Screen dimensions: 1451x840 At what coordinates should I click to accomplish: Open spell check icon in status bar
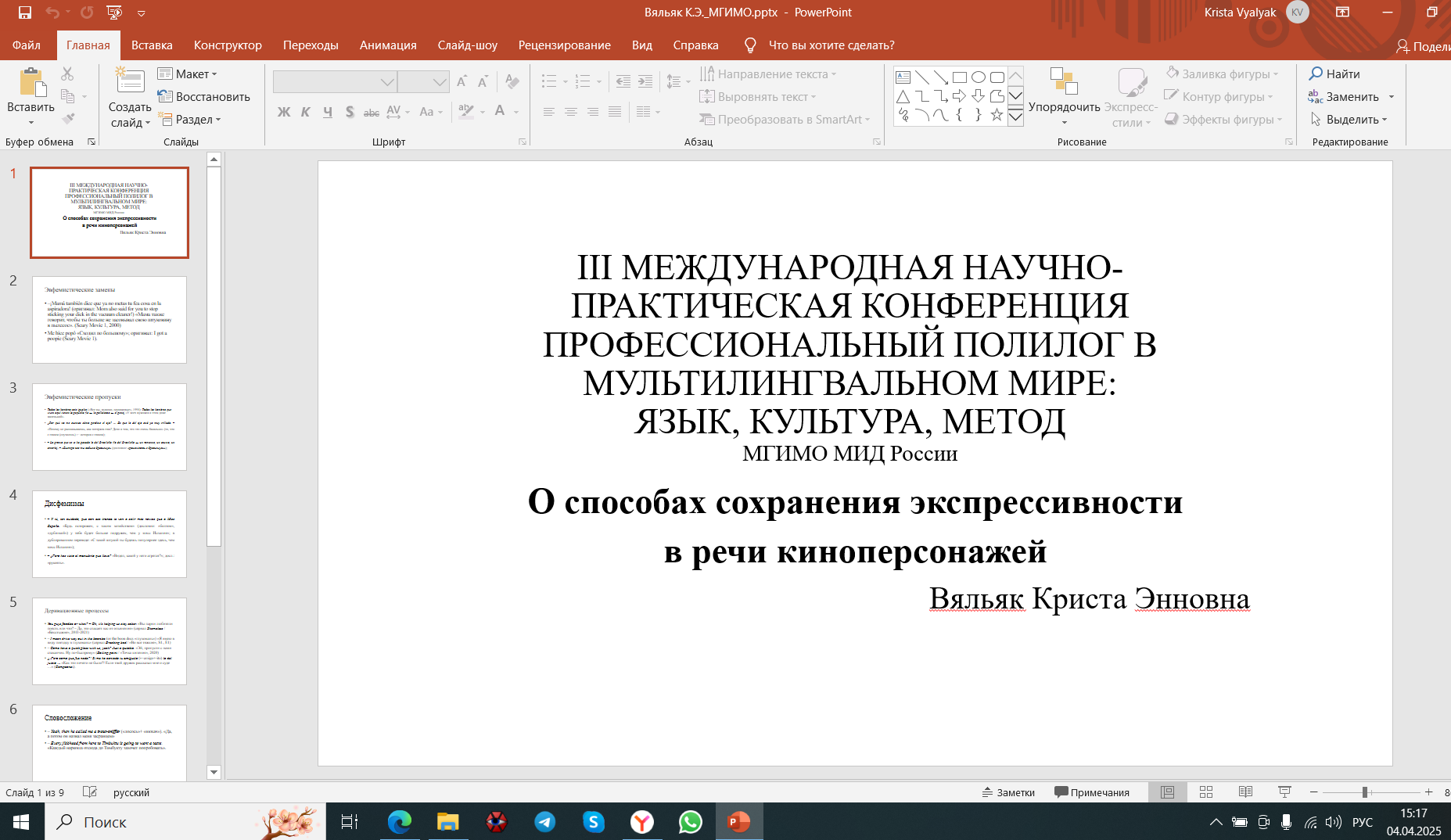(90, 792)
